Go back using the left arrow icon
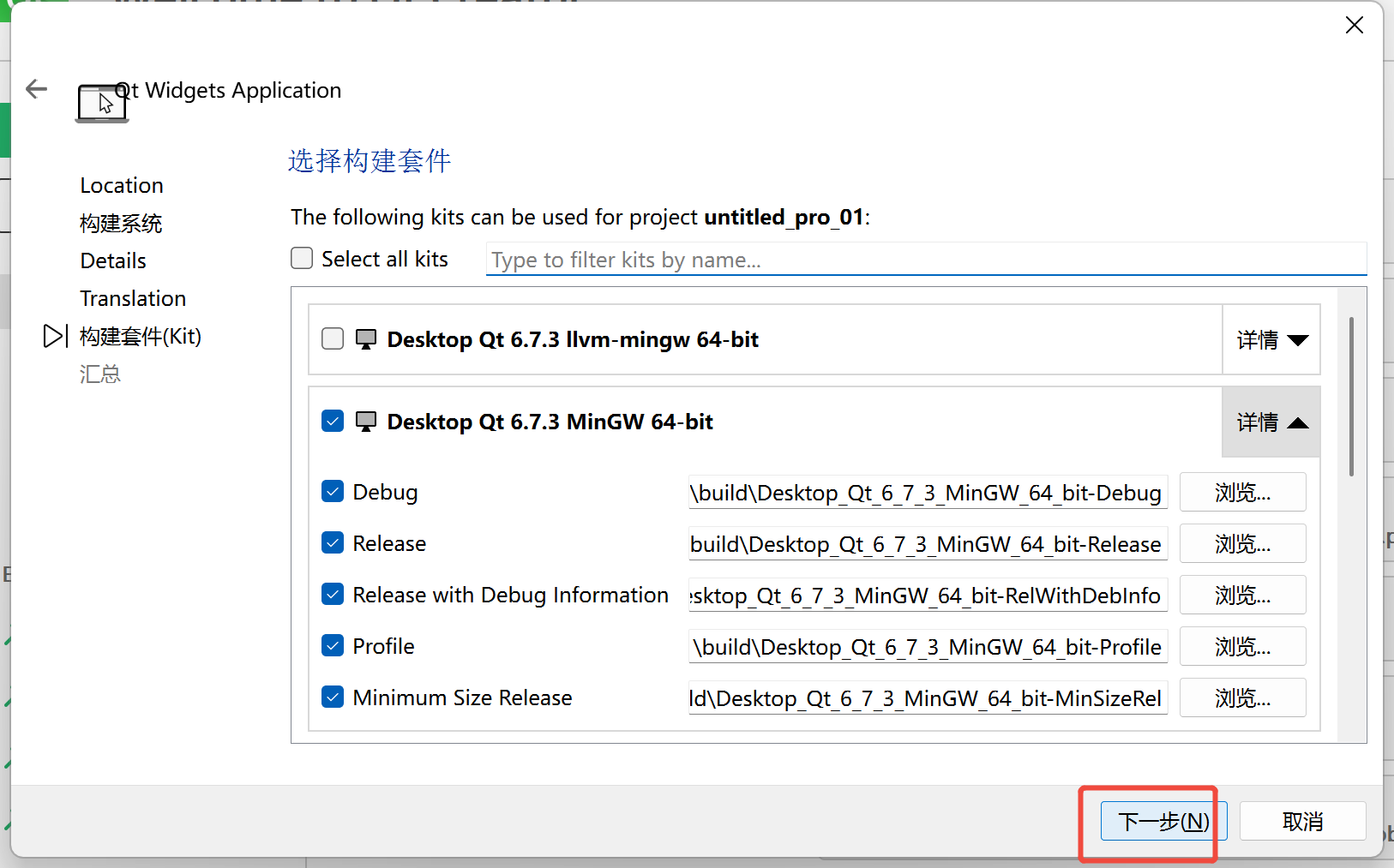 [x=36, y=88]
